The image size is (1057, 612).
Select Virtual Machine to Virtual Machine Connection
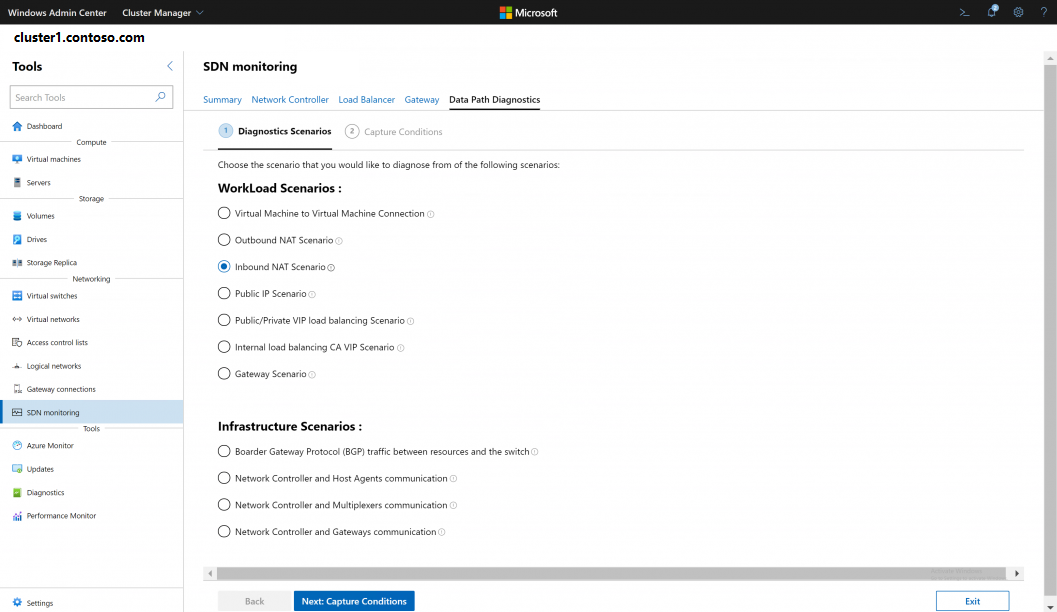click(x=224, y=213)
